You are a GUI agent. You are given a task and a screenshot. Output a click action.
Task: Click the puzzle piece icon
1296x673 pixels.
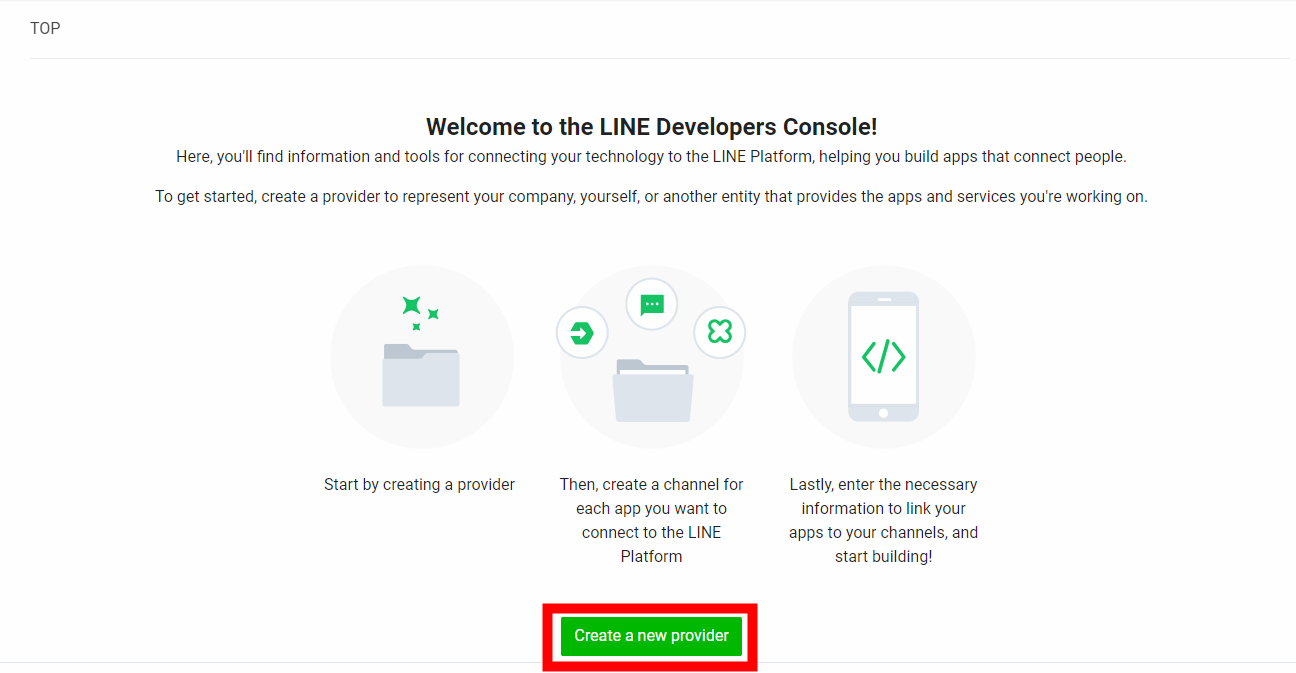(719, 332)
